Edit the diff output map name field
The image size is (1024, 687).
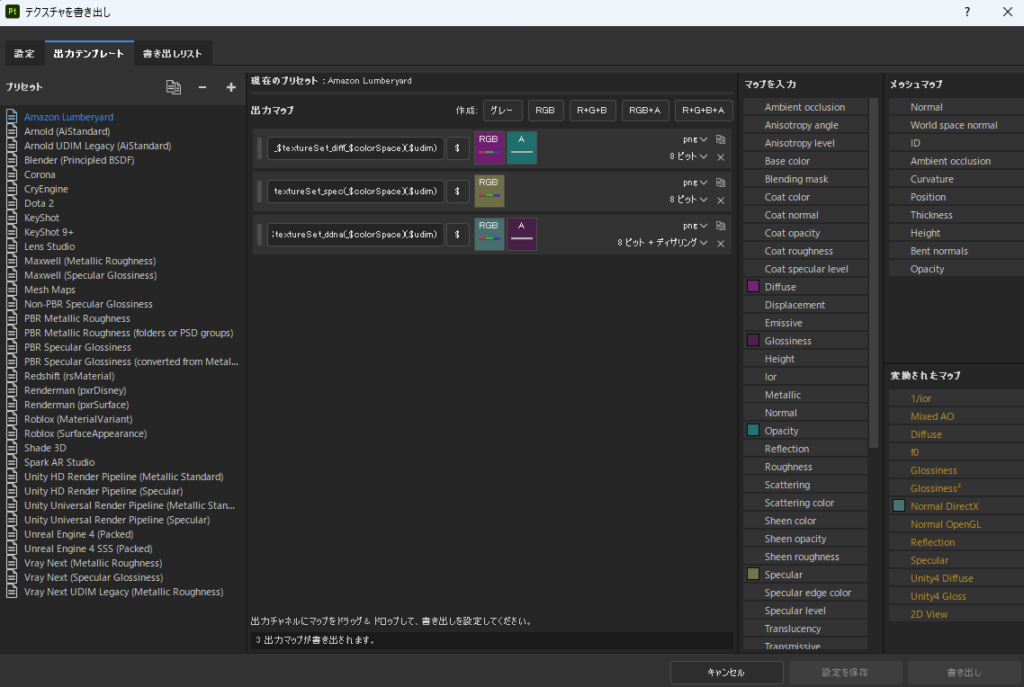355,148
